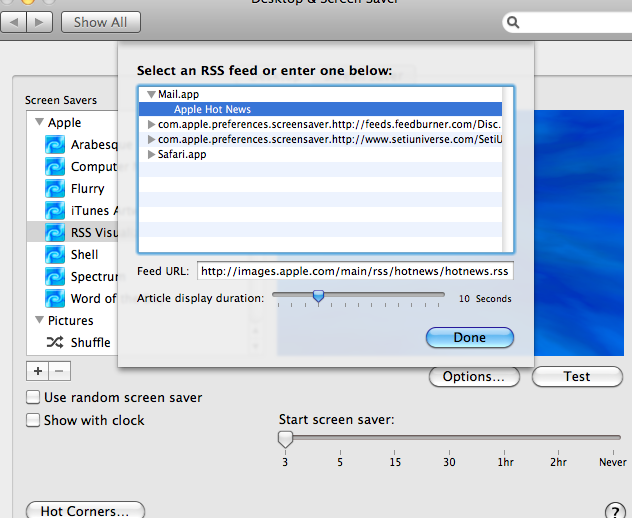Select the Shuffle pictures label
The width and height of the screenshot is (632, 518).
click(x=90, y=342)
